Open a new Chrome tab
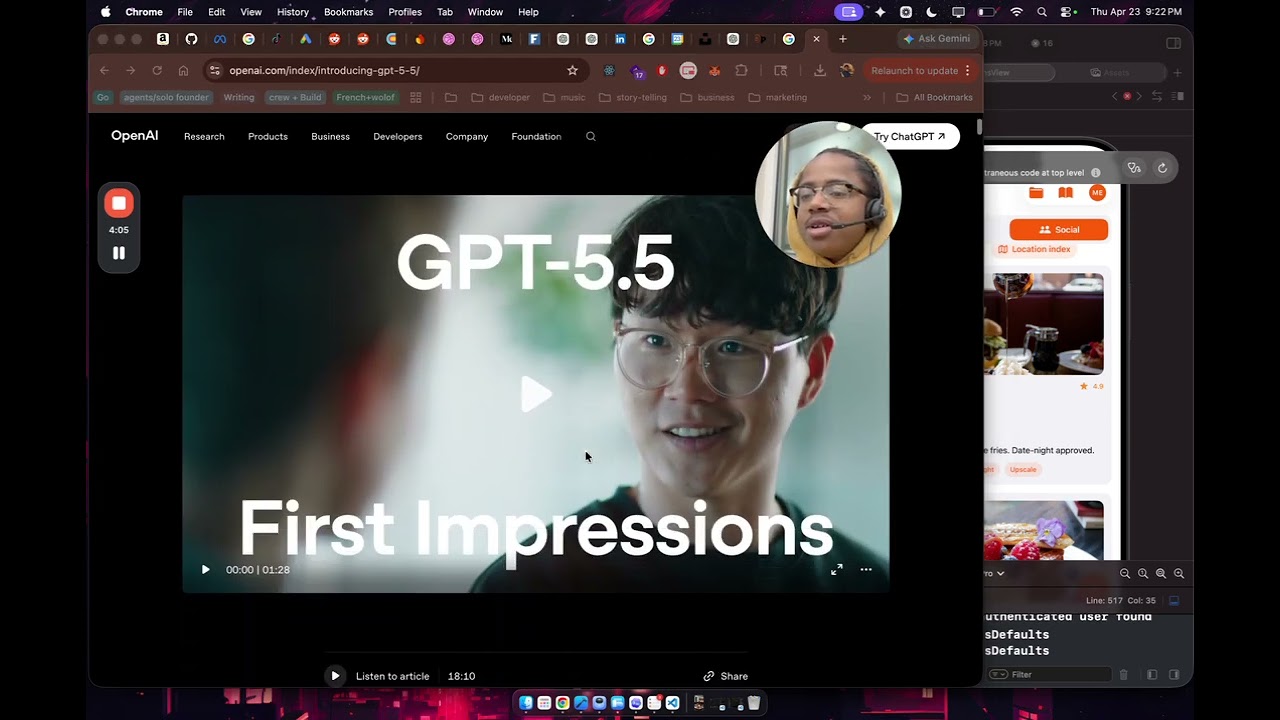The image size is (1280, 720). tap(843, 39)
